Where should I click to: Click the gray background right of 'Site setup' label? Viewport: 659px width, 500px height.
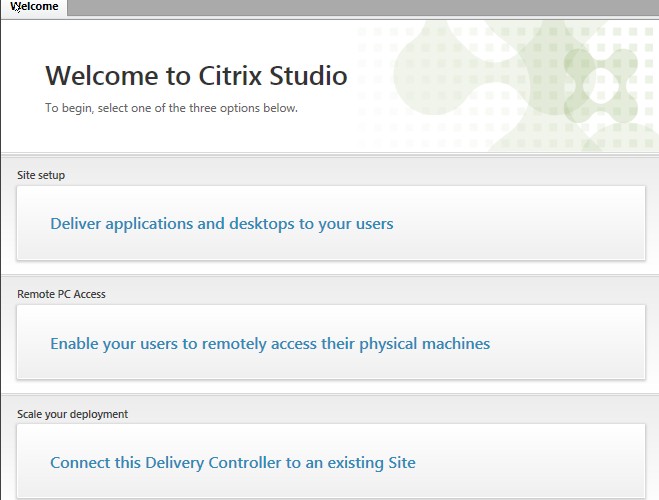[x=350, y=175]
